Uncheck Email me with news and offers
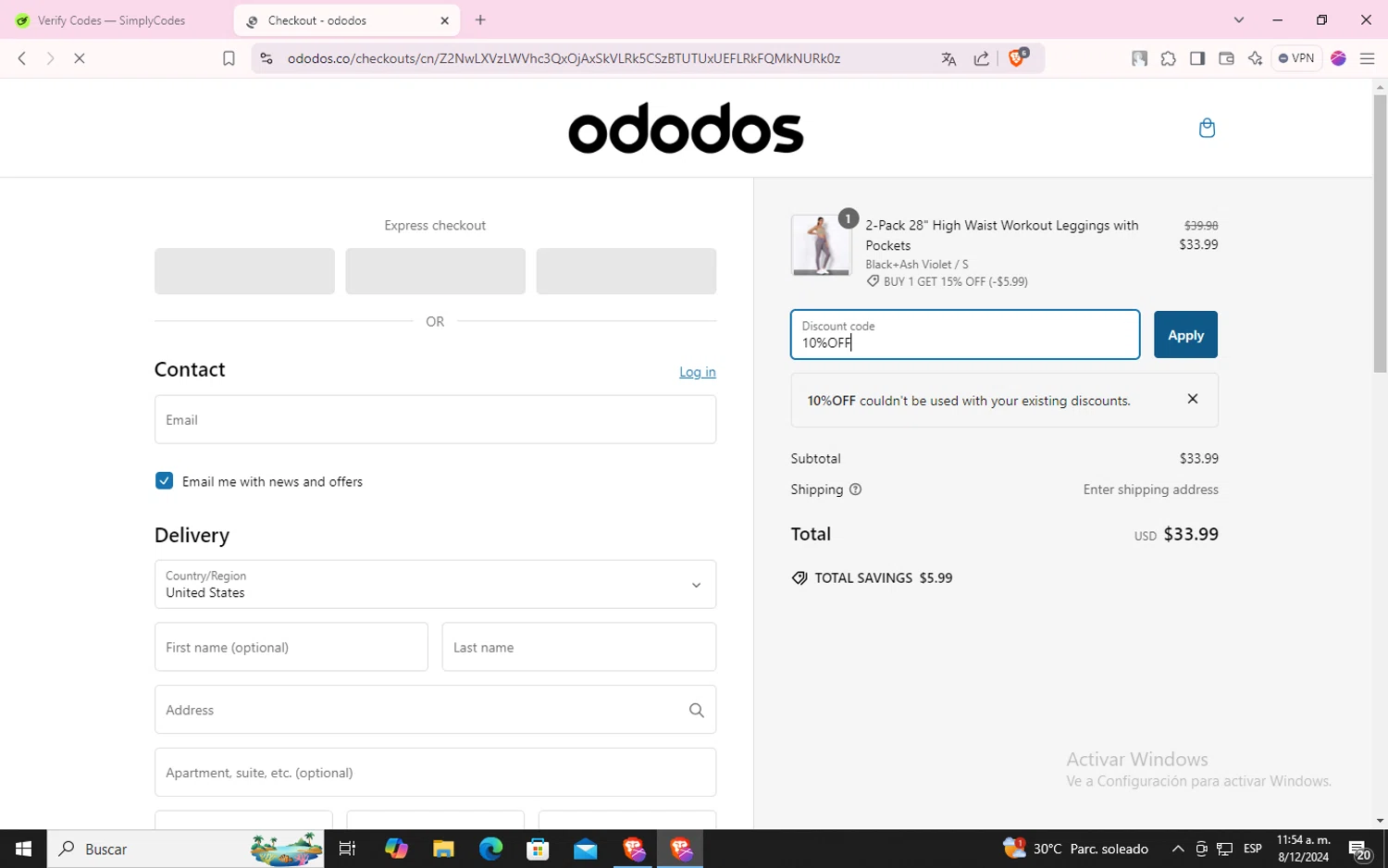The image size is (1388, 868). pos(164,481)
